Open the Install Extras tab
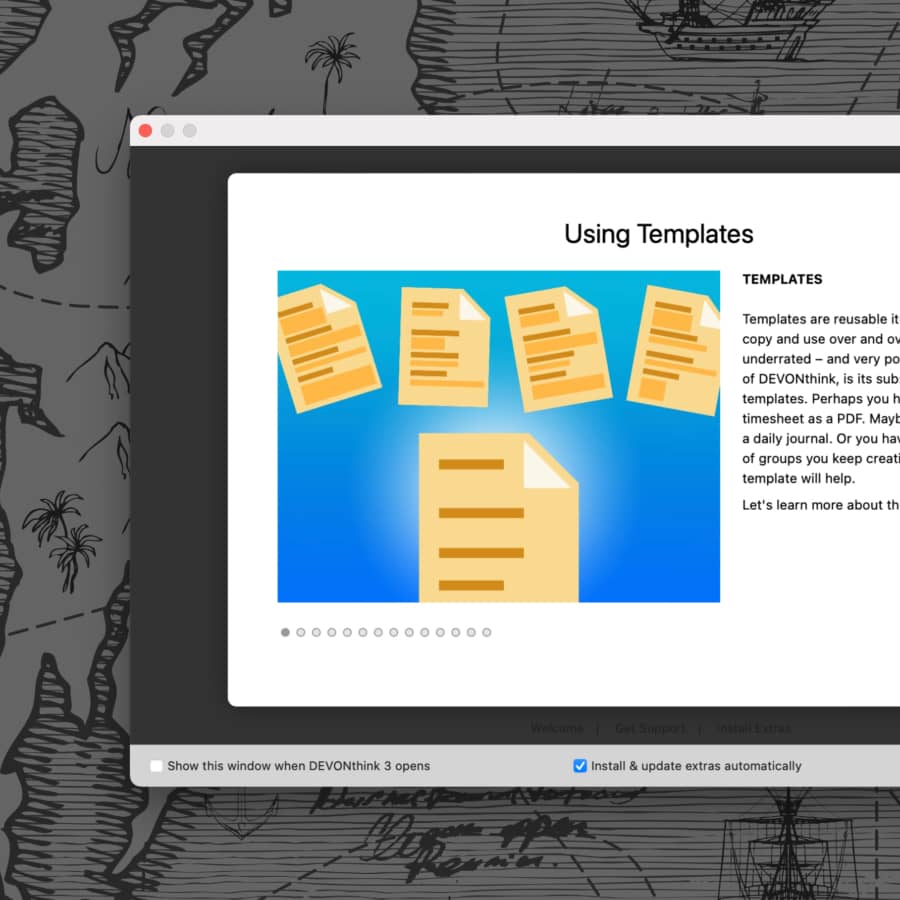 click(x=753, y=728)
